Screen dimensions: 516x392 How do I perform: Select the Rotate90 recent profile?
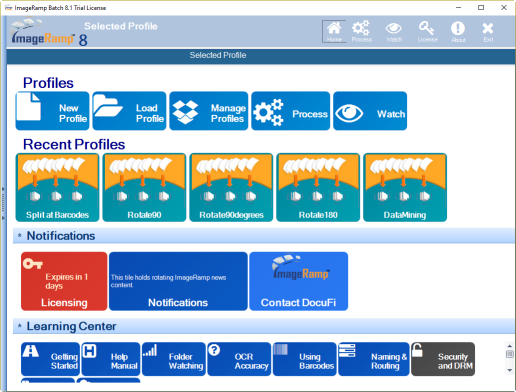click(x=144, y=187)
